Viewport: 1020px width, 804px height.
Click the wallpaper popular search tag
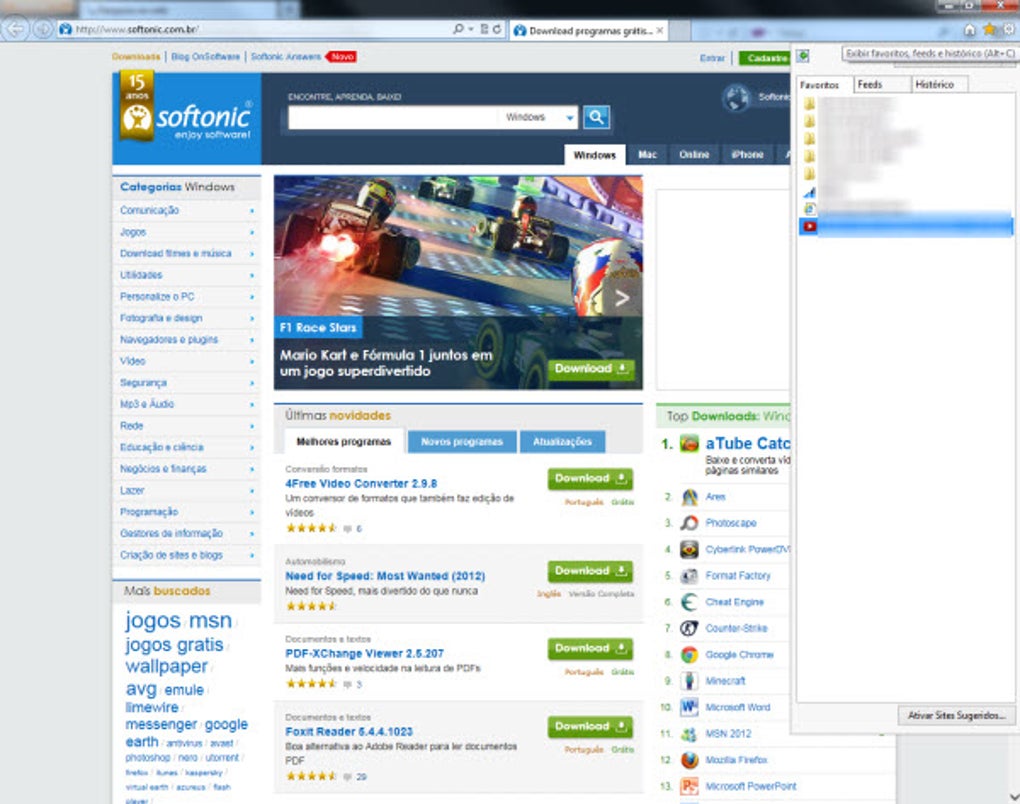tap(167, 666)
